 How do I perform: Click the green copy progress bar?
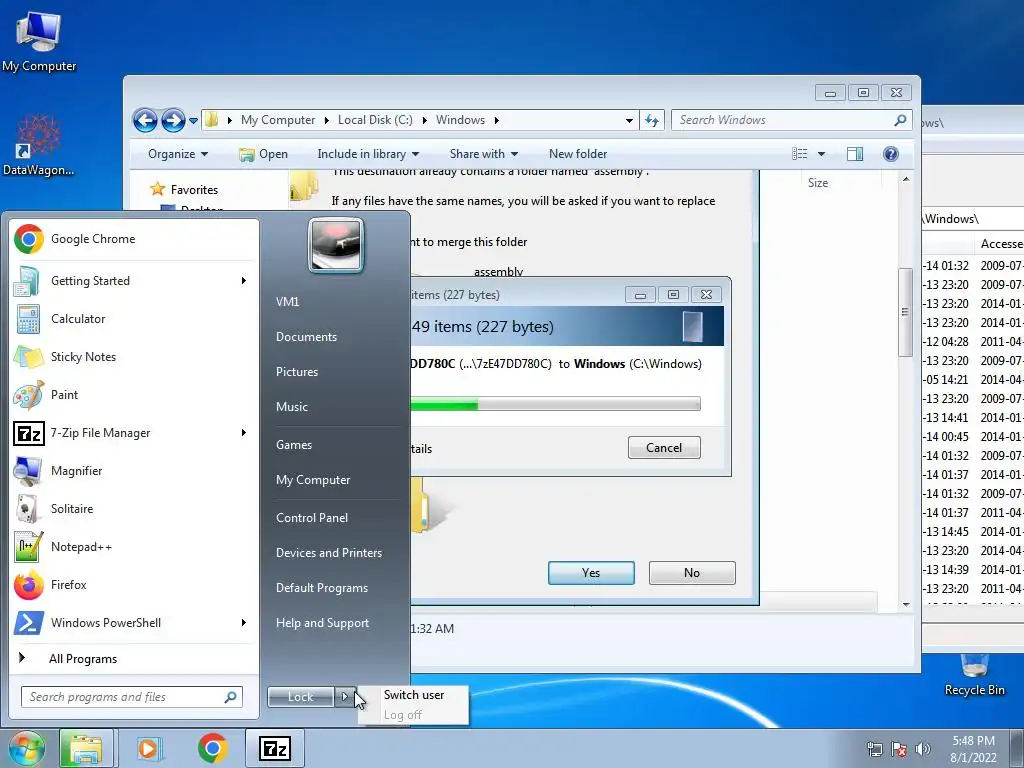point(555,404)
